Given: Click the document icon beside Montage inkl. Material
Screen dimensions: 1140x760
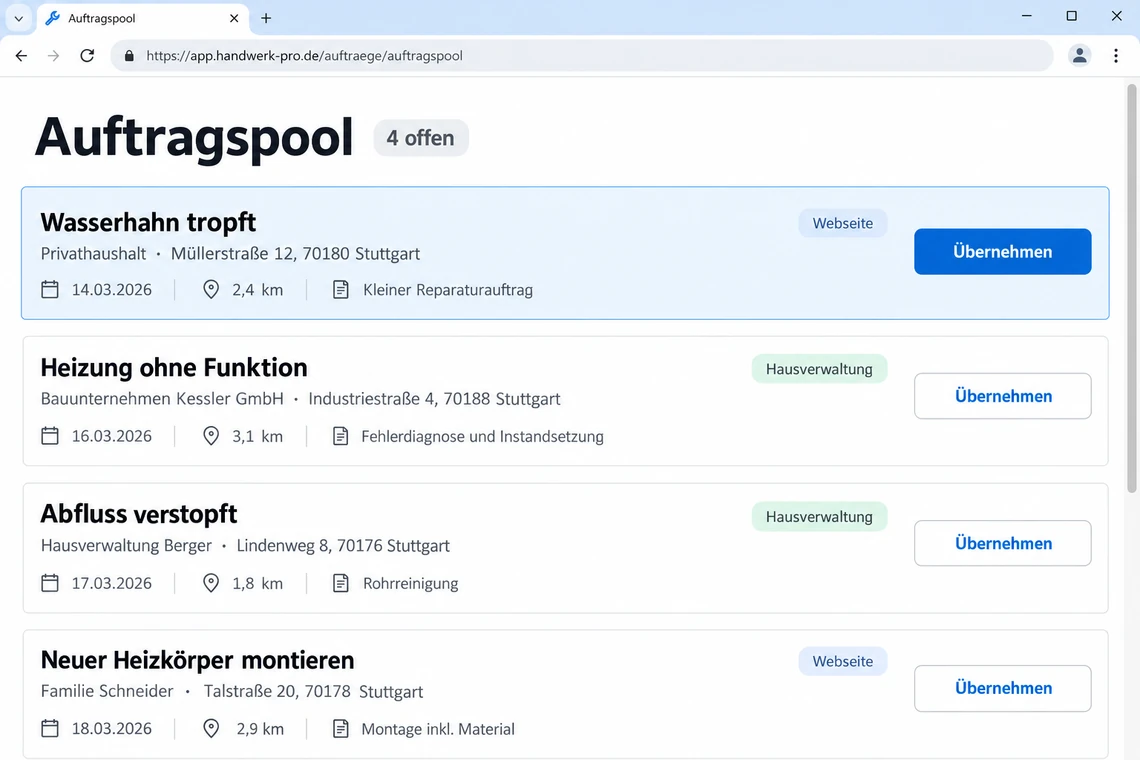Looking at the screenshot, I should pyautogui.click(x=340, y=728).
